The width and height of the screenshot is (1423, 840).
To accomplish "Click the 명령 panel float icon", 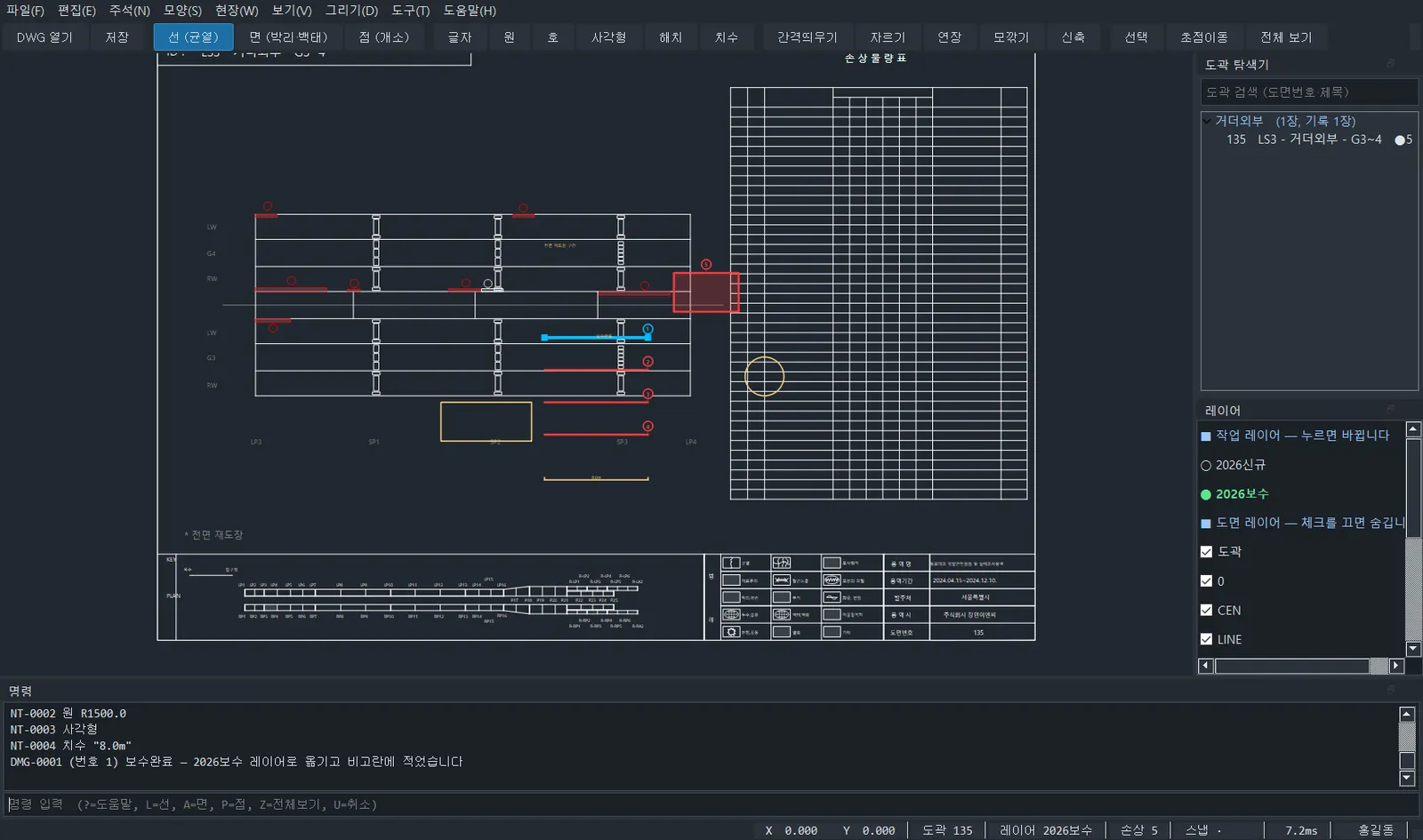I will pyautogui.click(x=1390, y=690).
